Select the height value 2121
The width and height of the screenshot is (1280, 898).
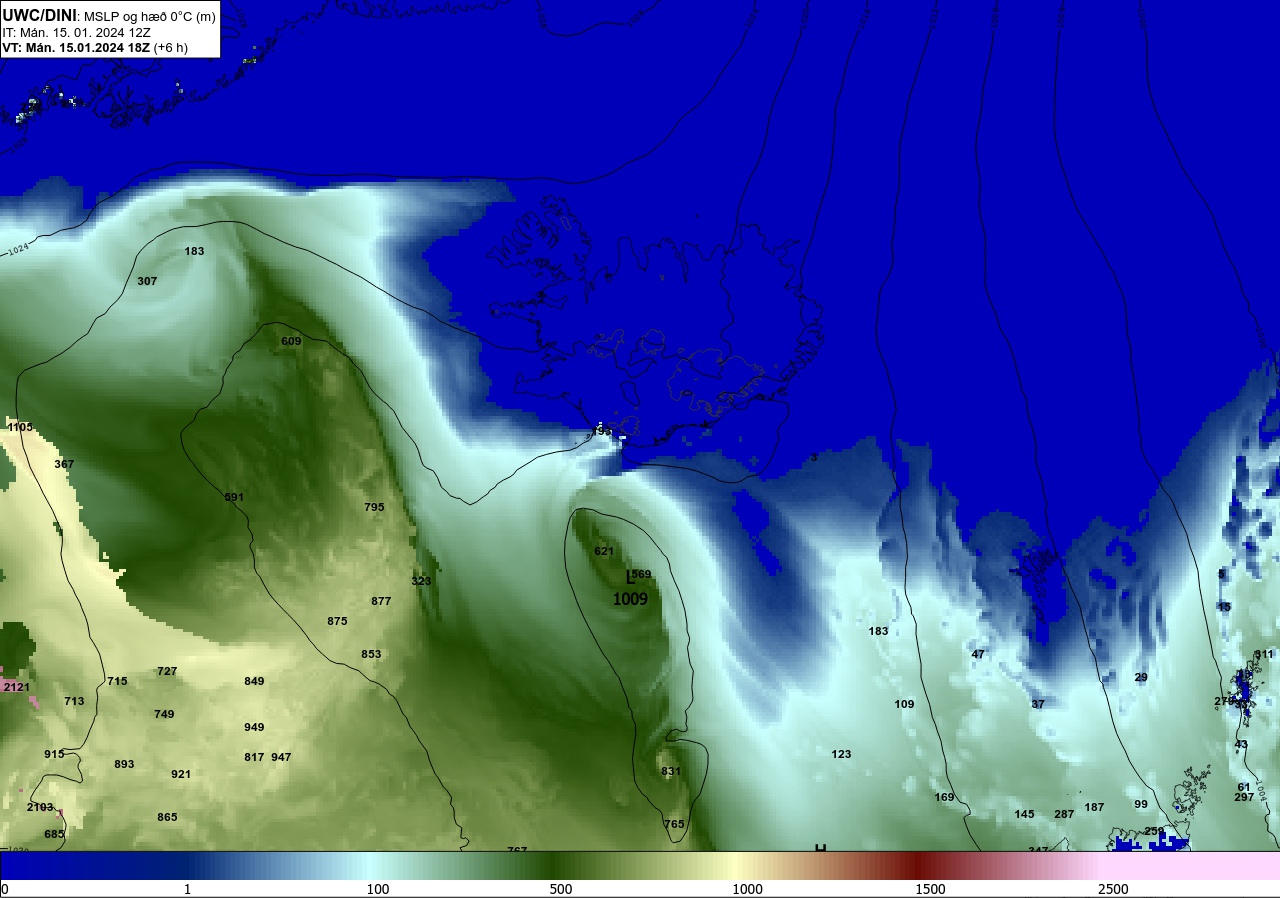click(x=17, y=687)
